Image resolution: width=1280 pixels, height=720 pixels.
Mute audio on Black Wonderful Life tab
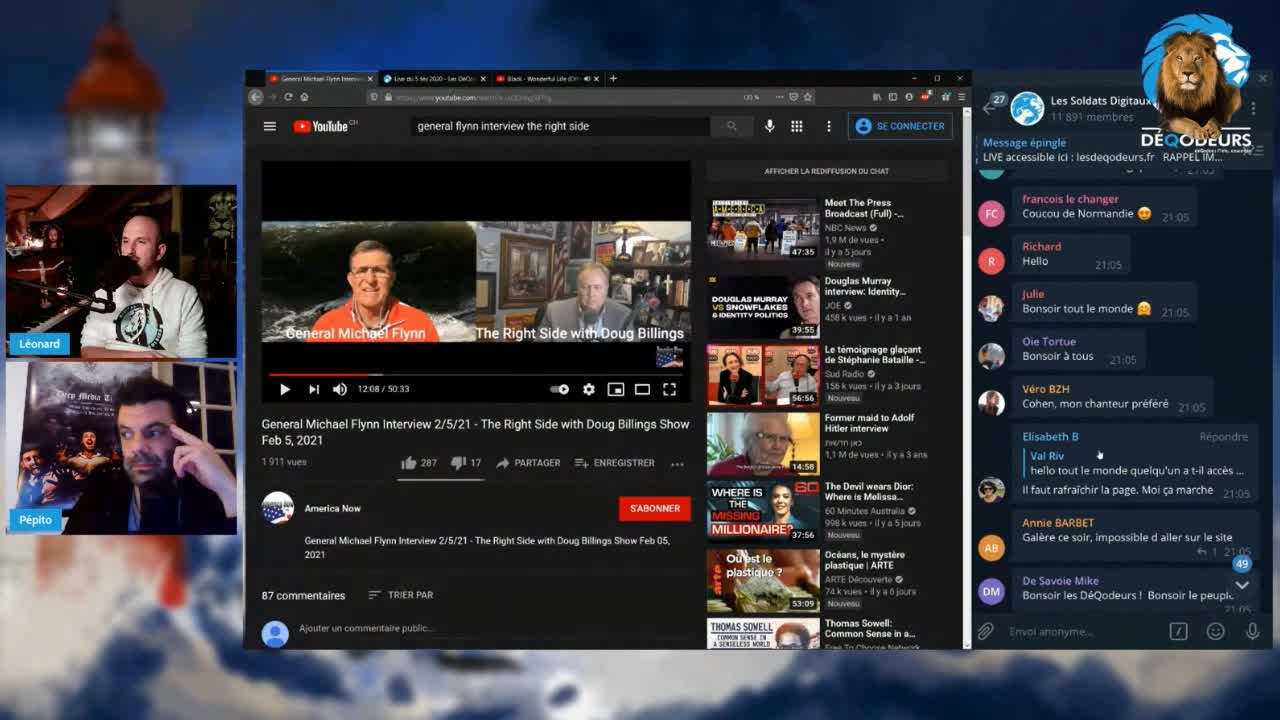point(587,78)
